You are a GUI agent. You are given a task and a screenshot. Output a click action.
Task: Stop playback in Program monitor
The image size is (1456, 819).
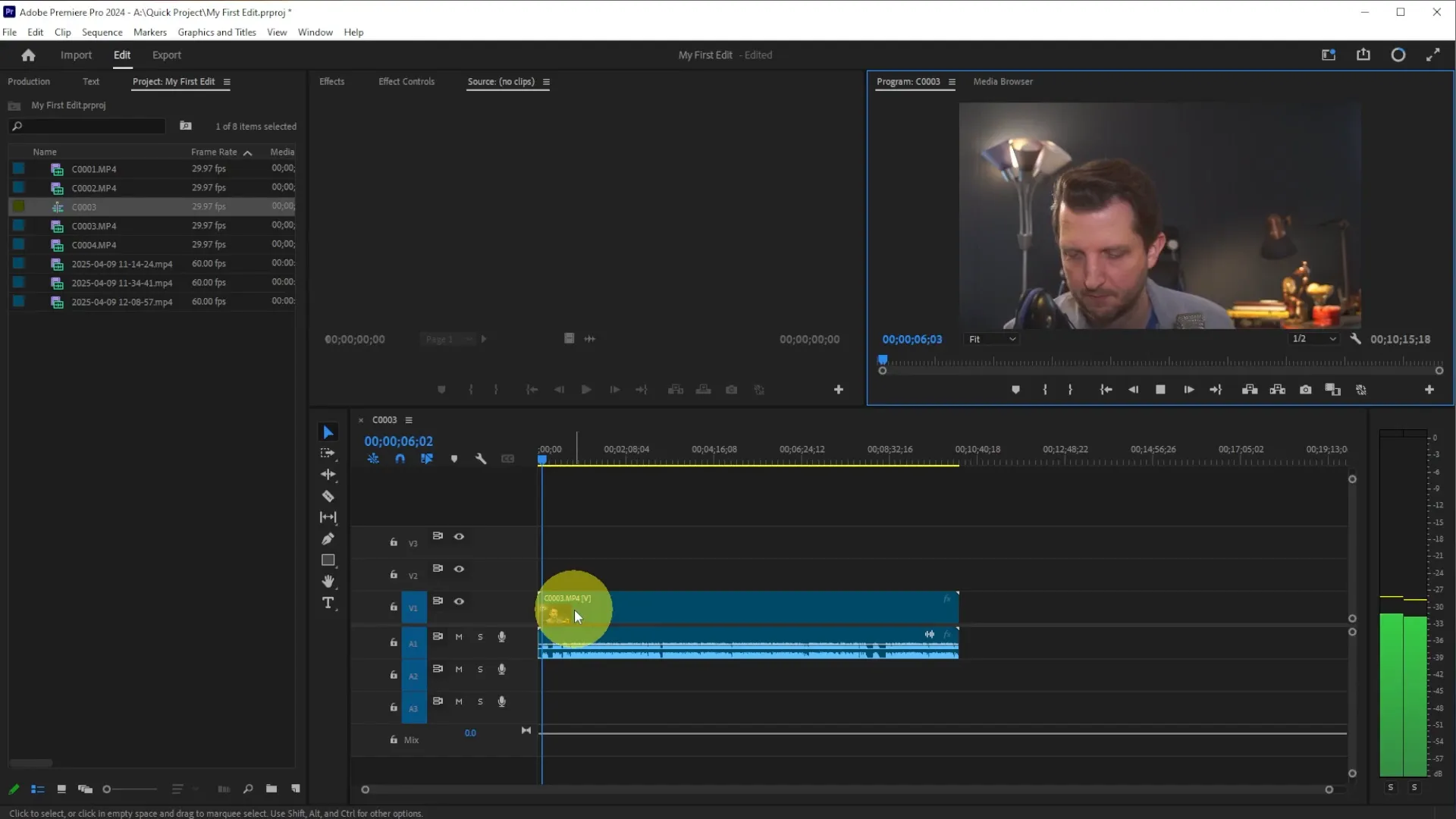click(x=1160, y=390)
